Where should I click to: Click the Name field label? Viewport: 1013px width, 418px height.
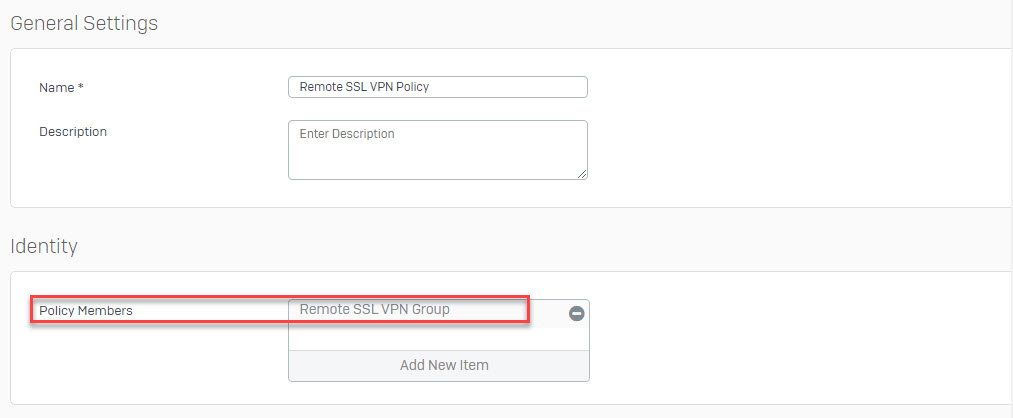56,87
